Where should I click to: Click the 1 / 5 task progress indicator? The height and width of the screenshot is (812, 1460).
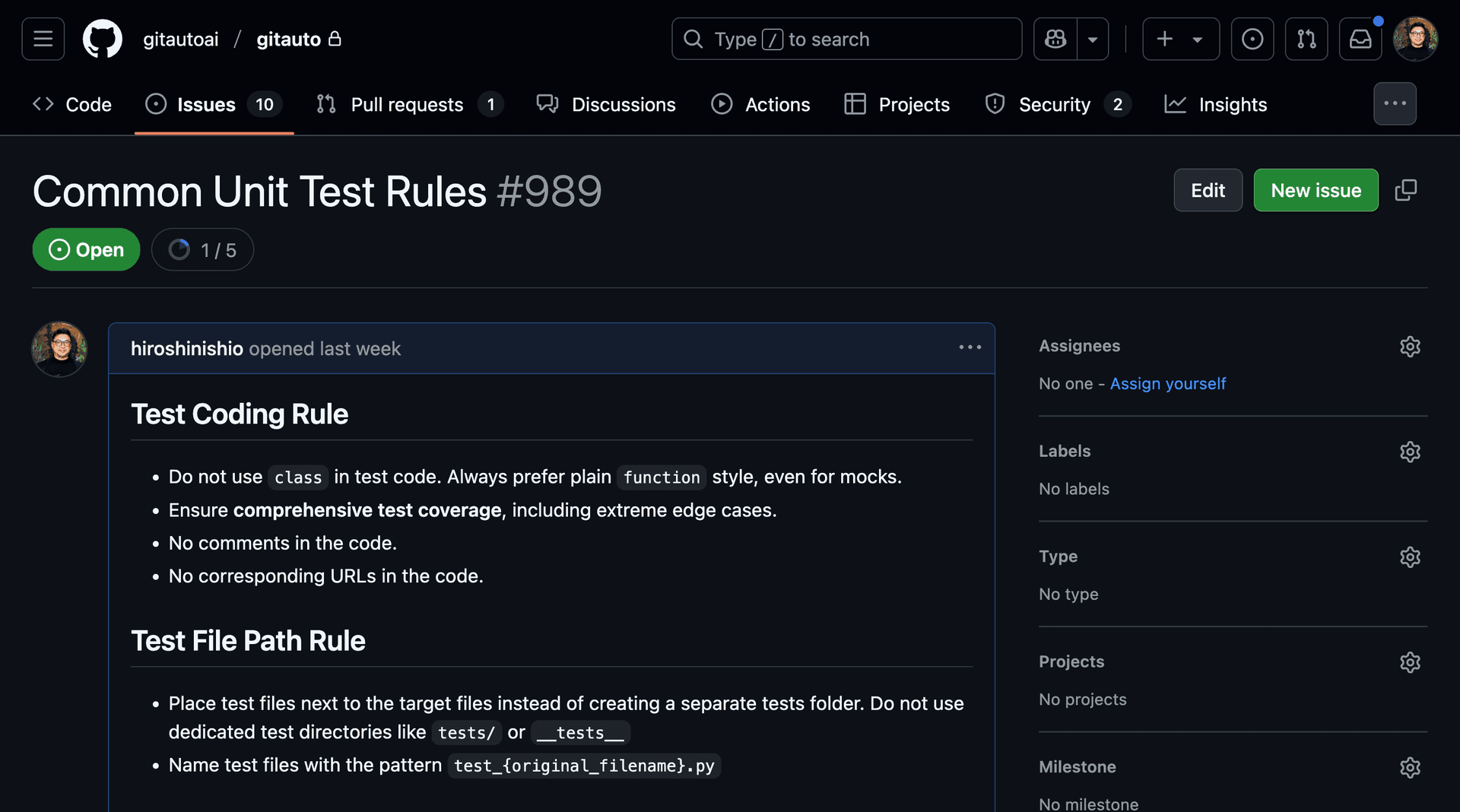[x=202, y=250]
